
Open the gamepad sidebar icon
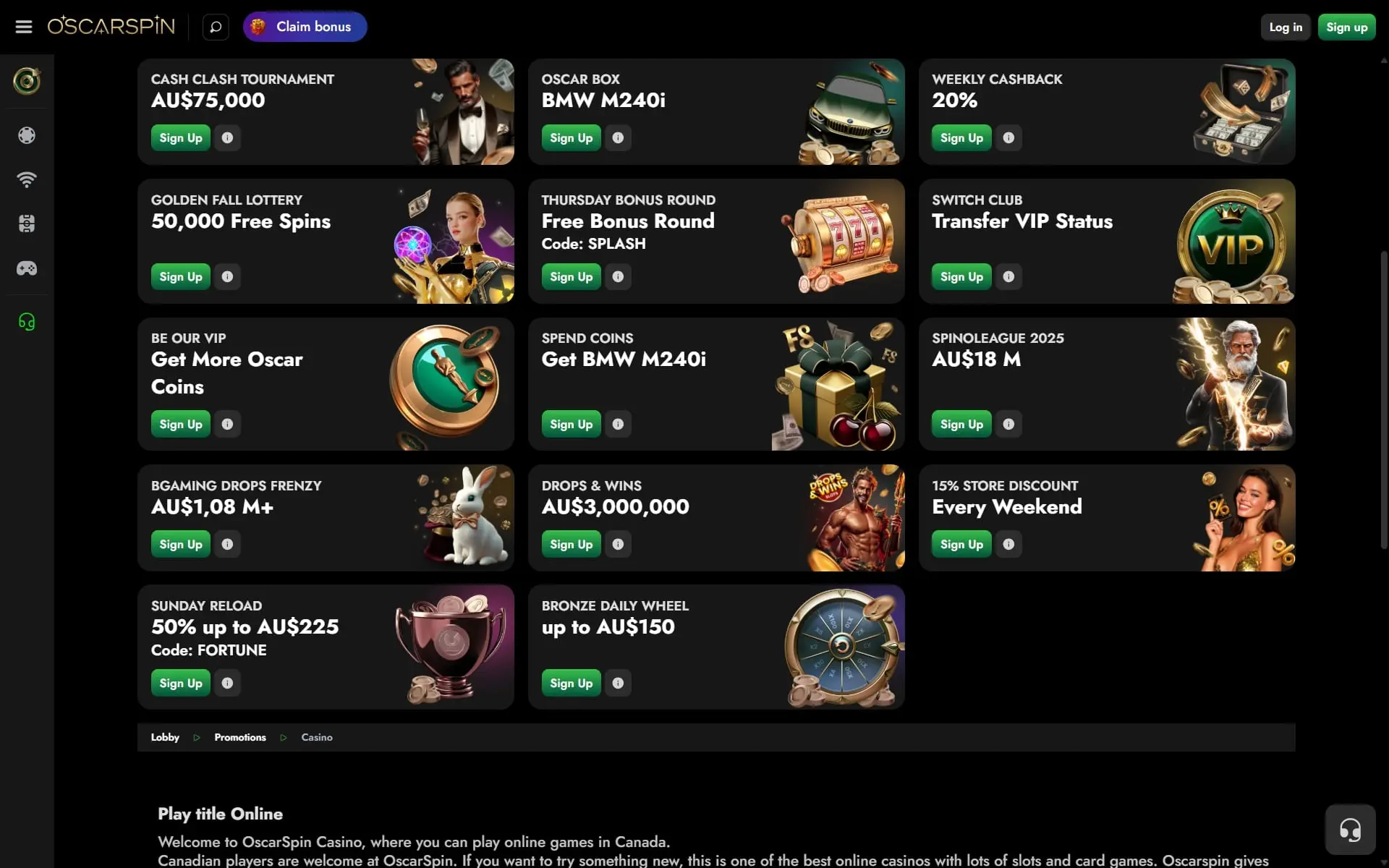[27, 268]
